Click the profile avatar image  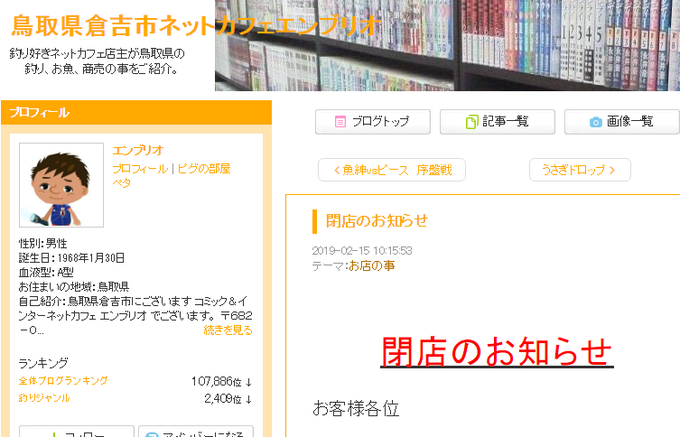point(62,185)
